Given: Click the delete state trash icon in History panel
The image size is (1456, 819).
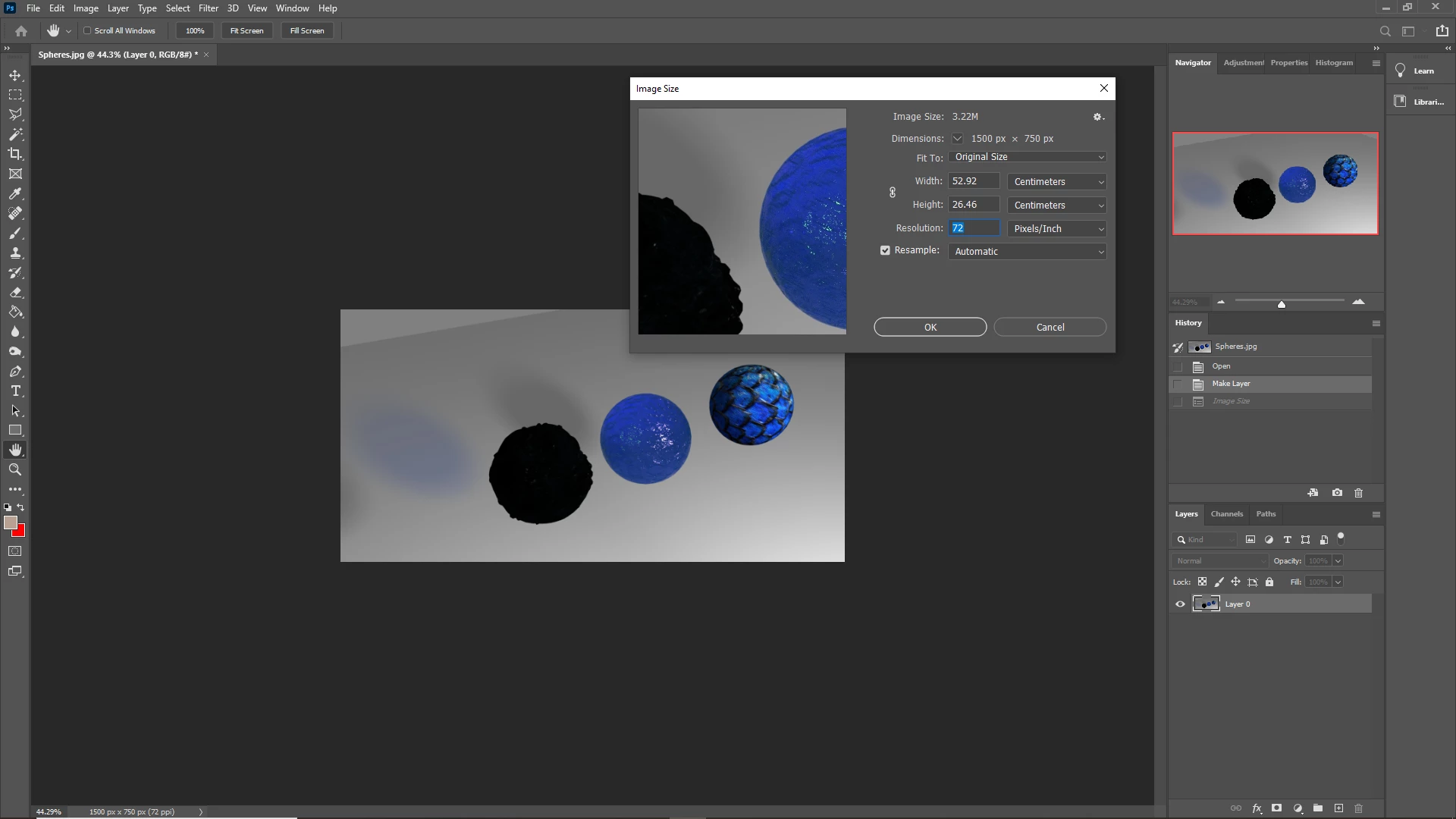Looking at the screenshot, I should [1358, 493].
